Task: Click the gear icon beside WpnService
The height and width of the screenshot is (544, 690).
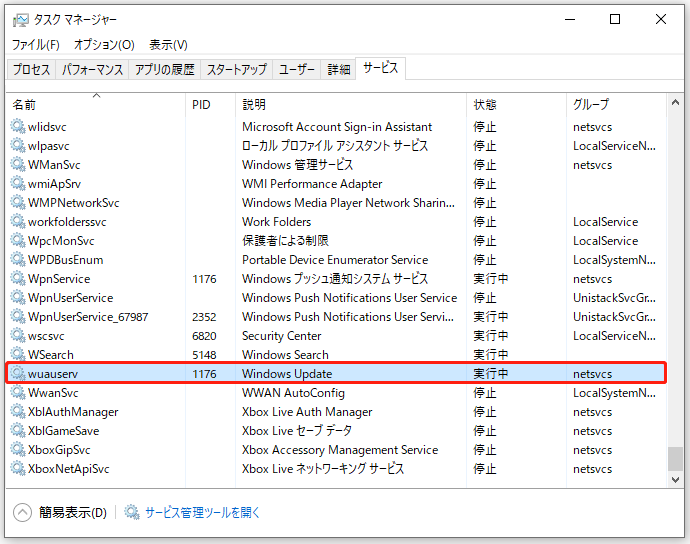Action: click(x=18, y=278)
